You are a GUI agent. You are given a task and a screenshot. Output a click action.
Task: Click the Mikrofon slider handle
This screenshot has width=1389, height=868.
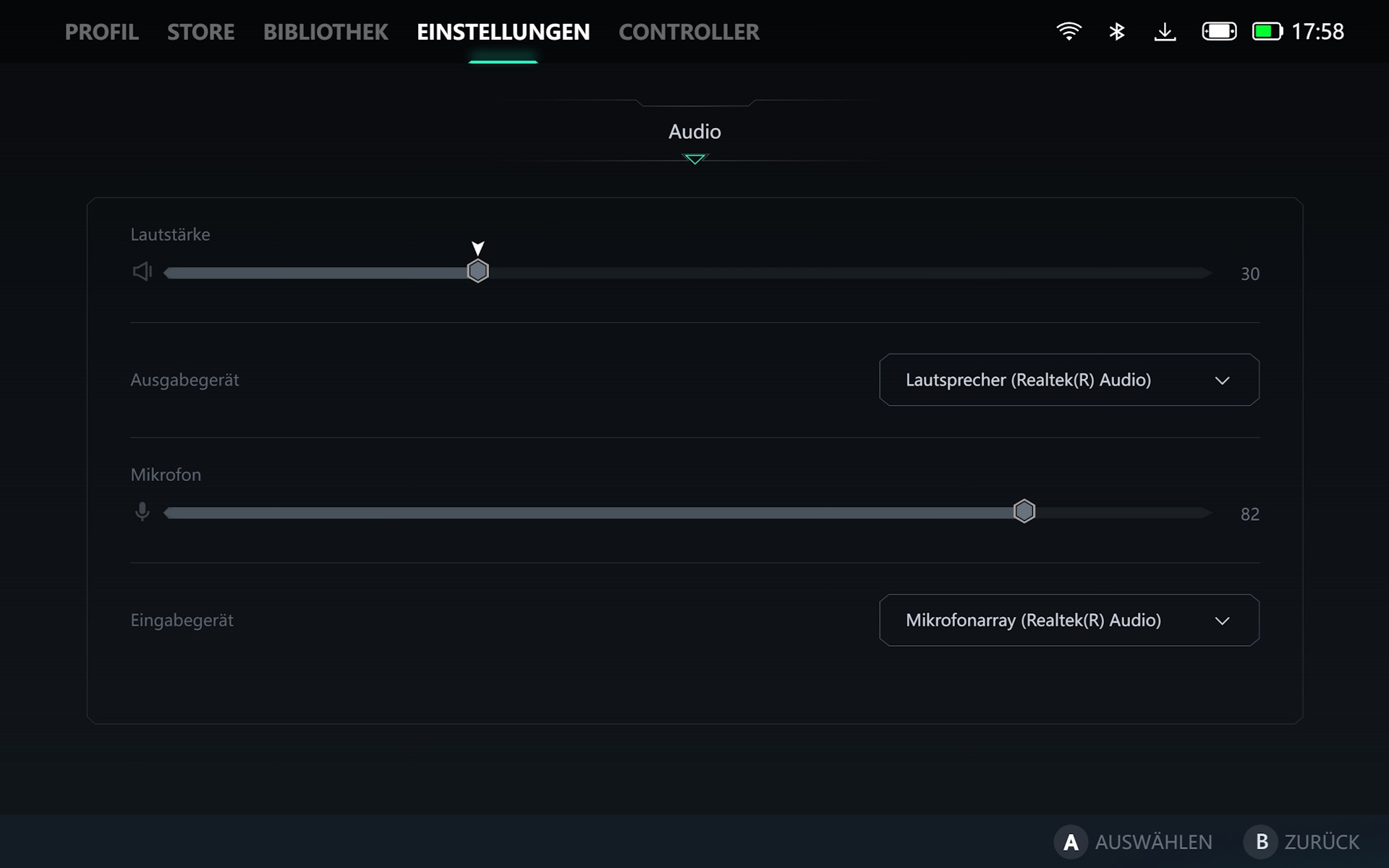tap(1024, 511)
